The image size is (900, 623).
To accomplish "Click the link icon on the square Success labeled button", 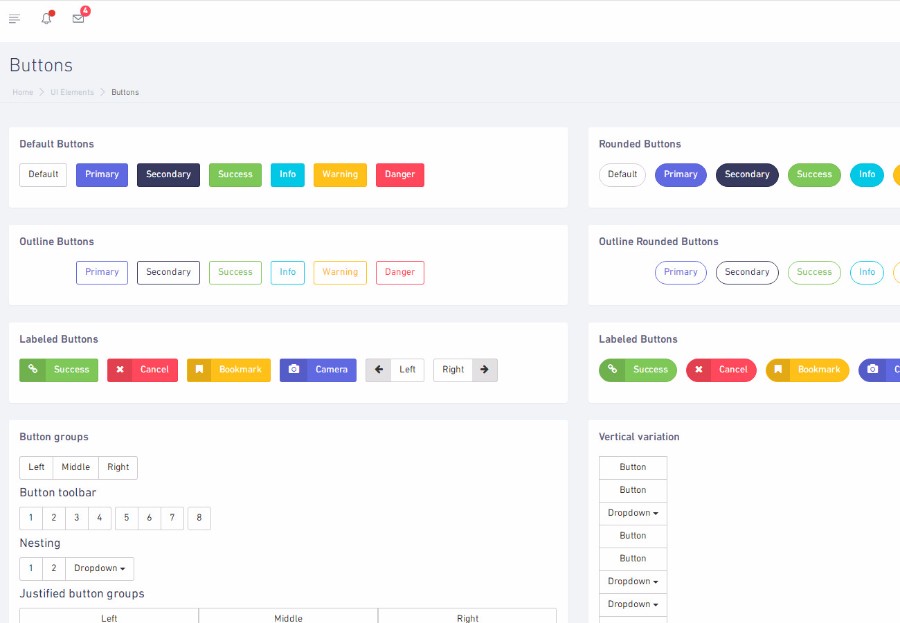I will [x=33, y=369].
